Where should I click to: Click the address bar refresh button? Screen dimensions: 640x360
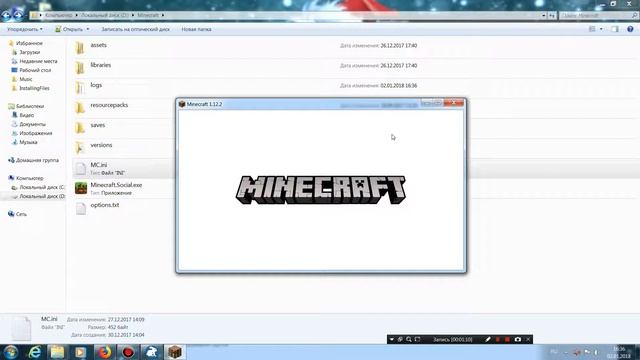point(552,16)
